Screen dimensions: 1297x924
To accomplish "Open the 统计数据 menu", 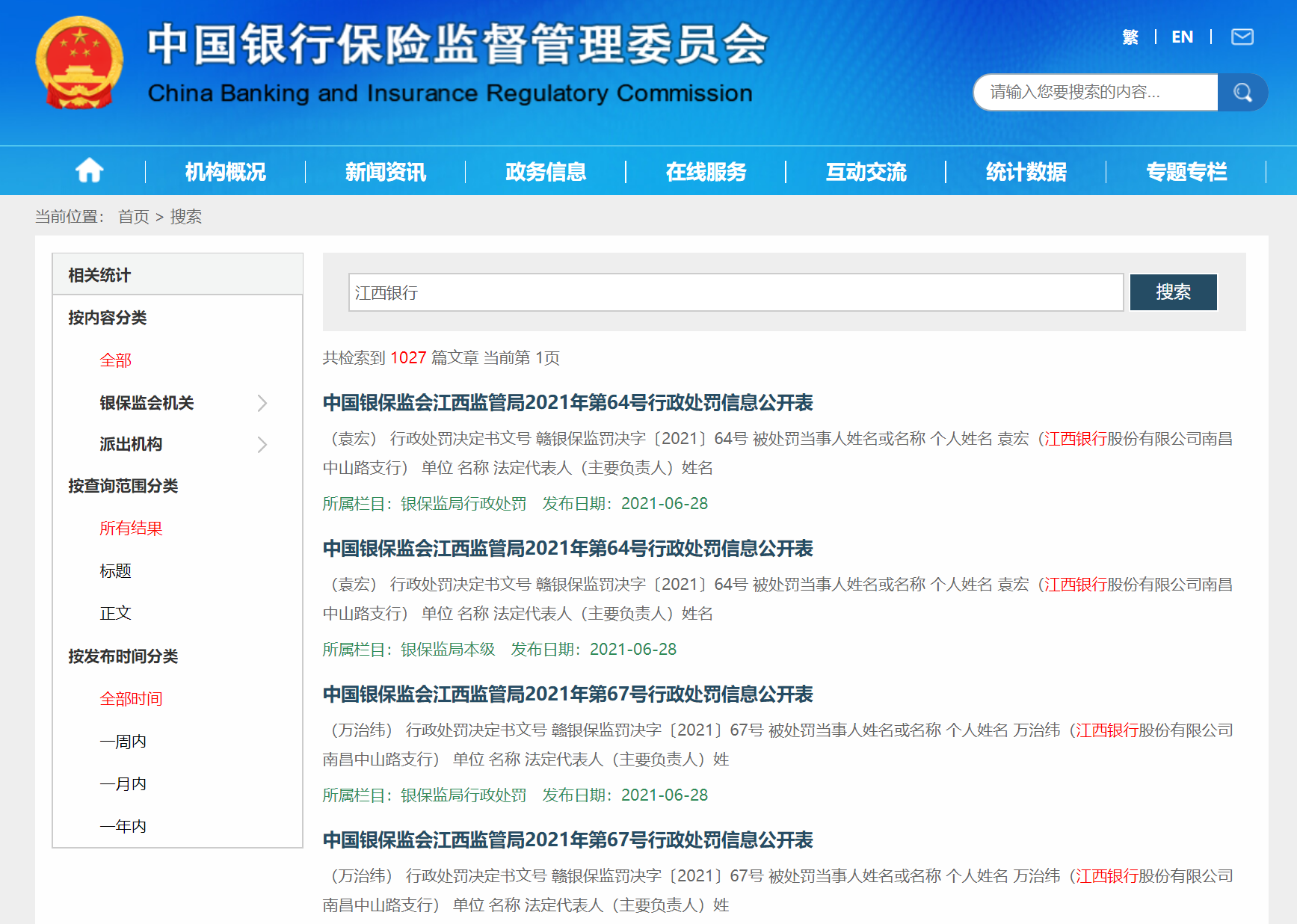I will pyautogui.click(x=1026, y=172).
